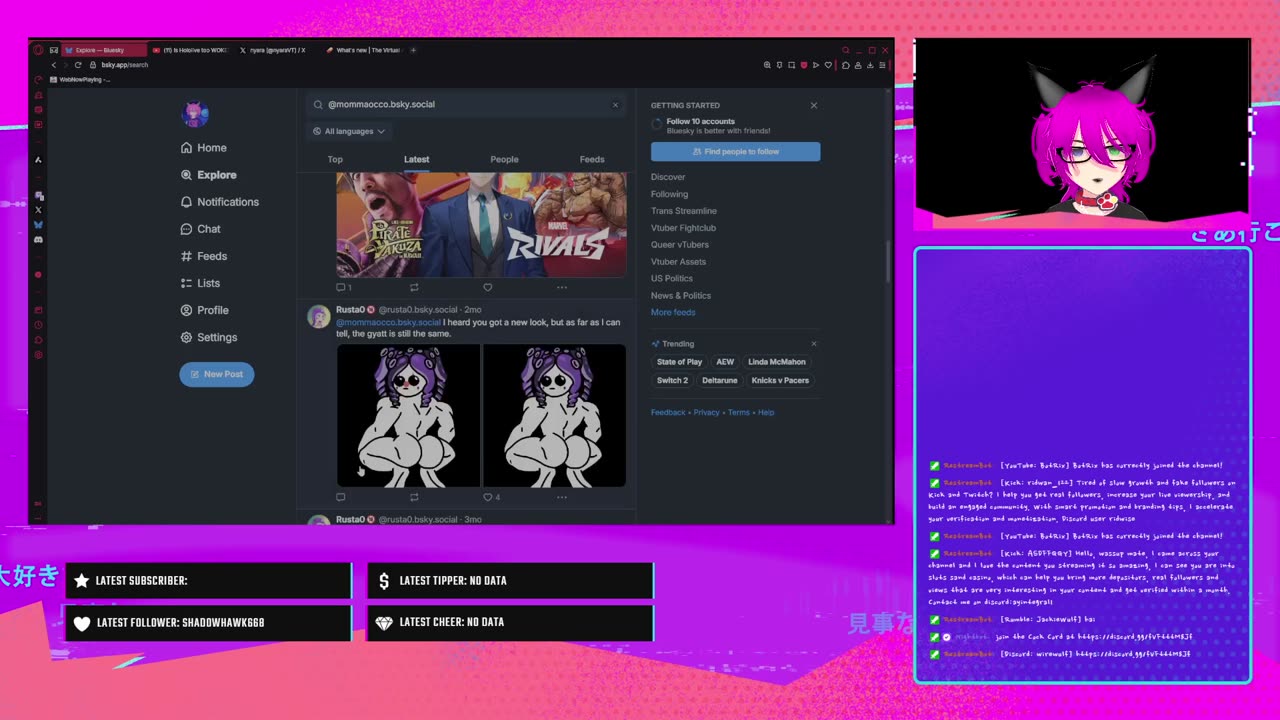
Task: Switch to the YouTube Hololive browser tab
Action: pyautogui.click(x=190, y=50)
